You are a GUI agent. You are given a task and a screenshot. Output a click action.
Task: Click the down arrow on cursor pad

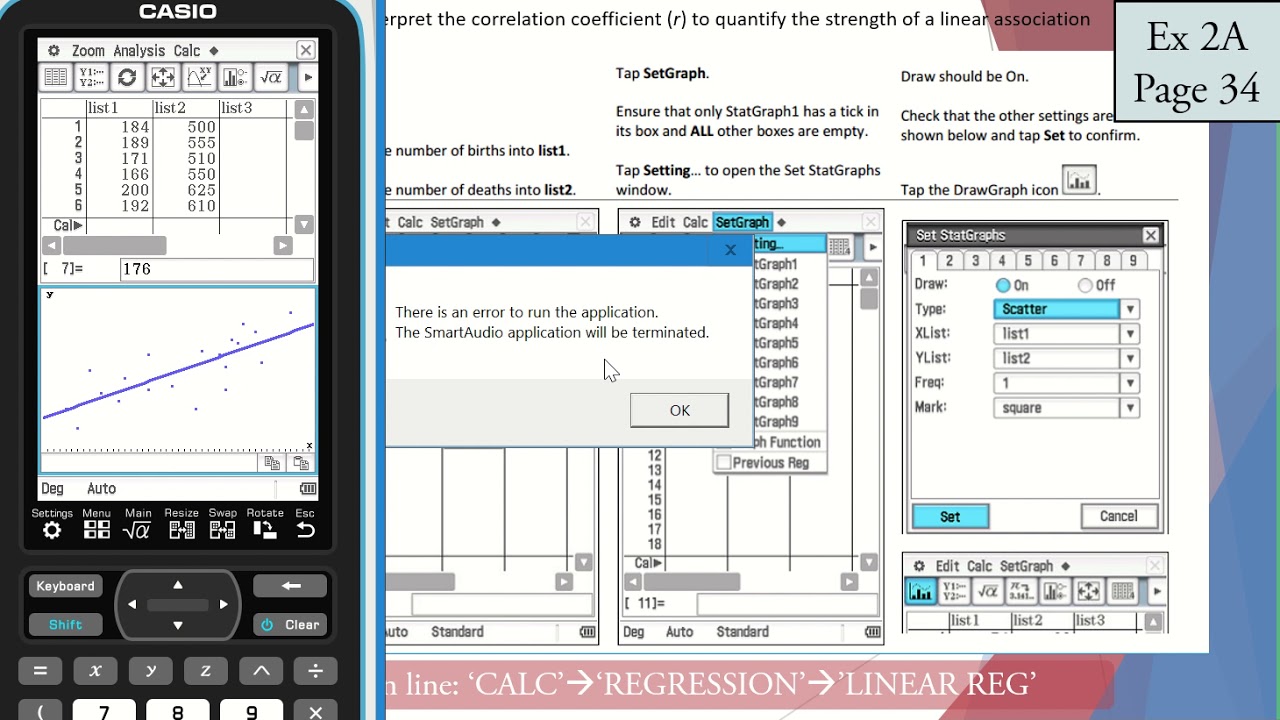click(x=178, y=625)
